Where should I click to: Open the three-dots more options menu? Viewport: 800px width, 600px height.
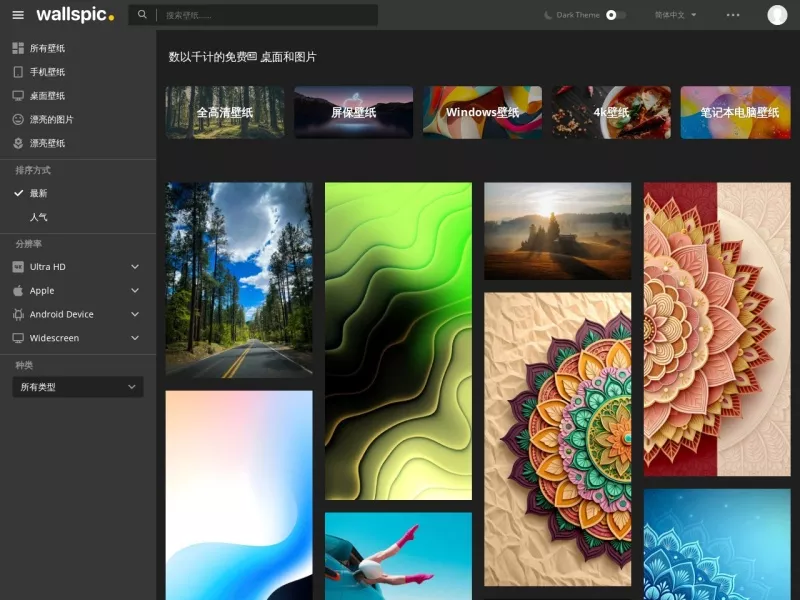[x=733, y=15]
